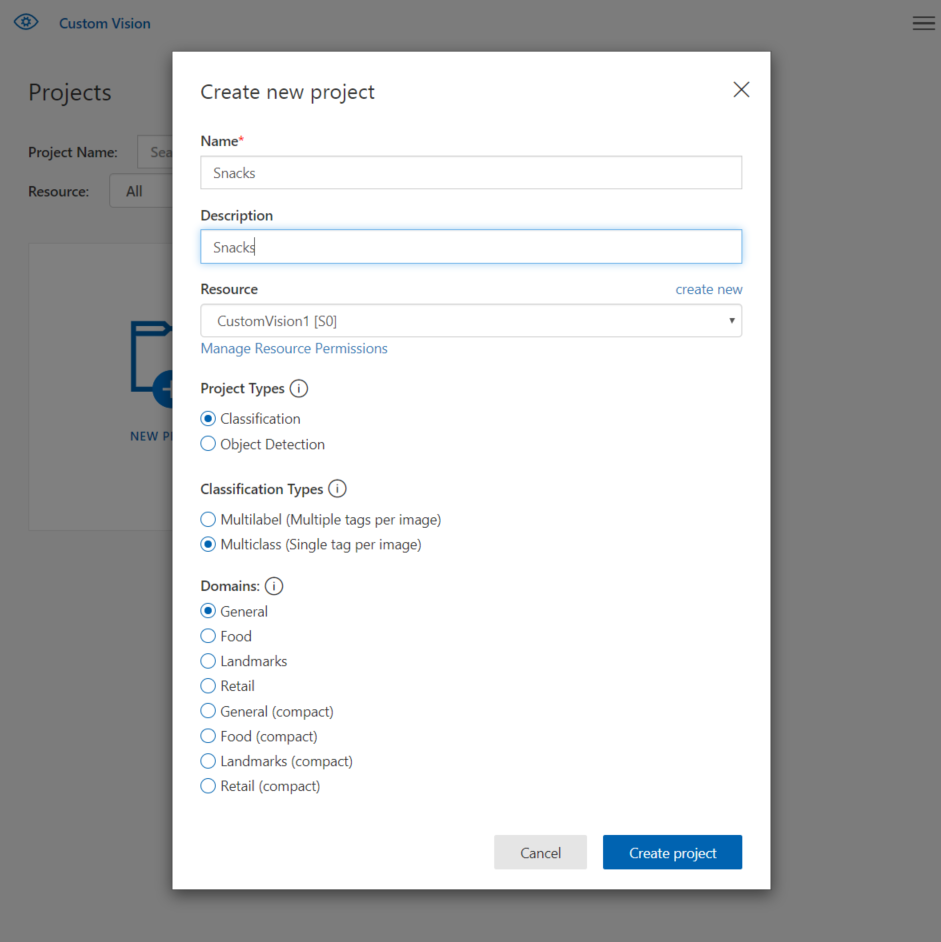Image resolution: width=941 pixels, height=942 pixels.
Task: Expand the Resource dropdown in dialog
Action: (x=471, y=321)
